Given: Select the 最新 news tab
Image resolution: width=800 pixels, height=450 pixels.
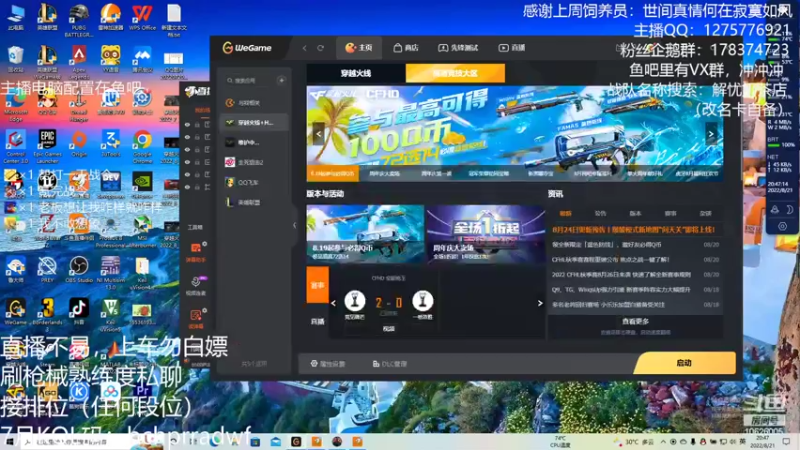Looking at the screenshot, I should [565, 213].
